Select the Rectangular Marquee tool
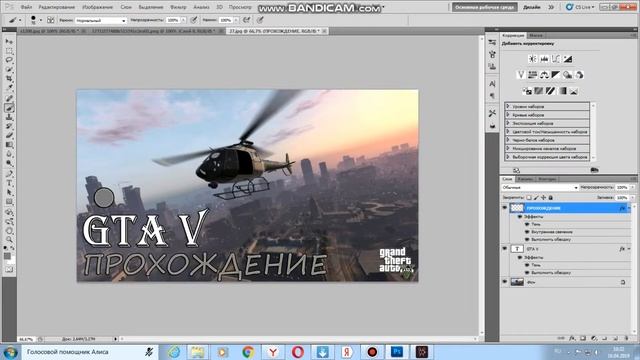Viewport: 640px width, 360px height. pyautogui.click(x=9, y=51)
